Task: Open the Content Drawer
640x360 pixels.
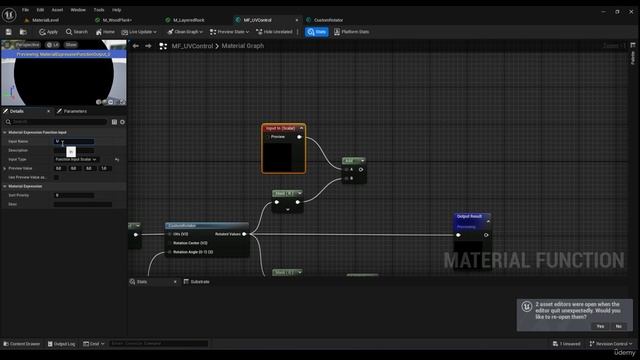Action: tap(22, 344)
